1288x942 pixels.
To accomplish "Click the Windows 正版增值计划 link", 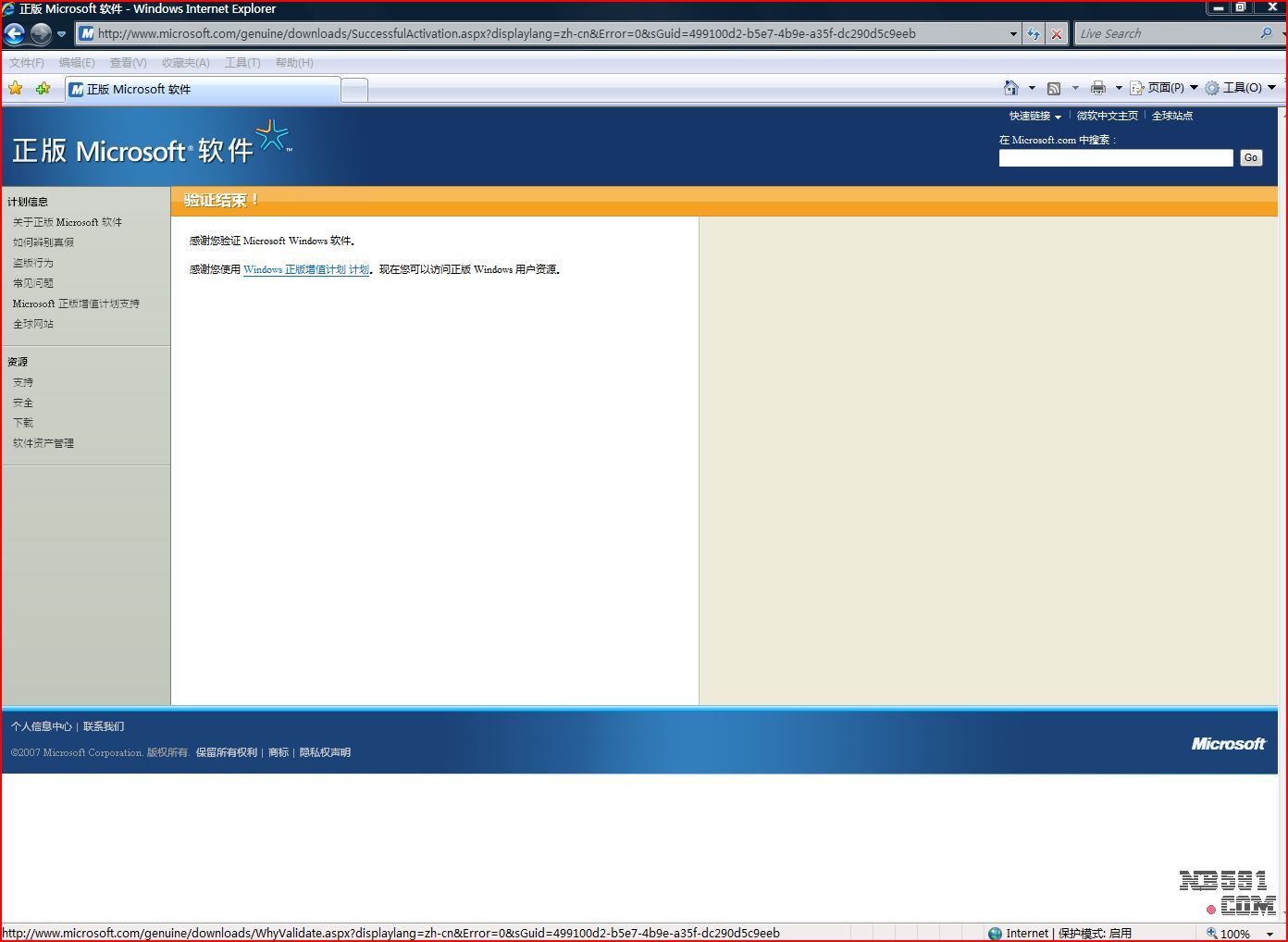I will [x=305, y=269].
